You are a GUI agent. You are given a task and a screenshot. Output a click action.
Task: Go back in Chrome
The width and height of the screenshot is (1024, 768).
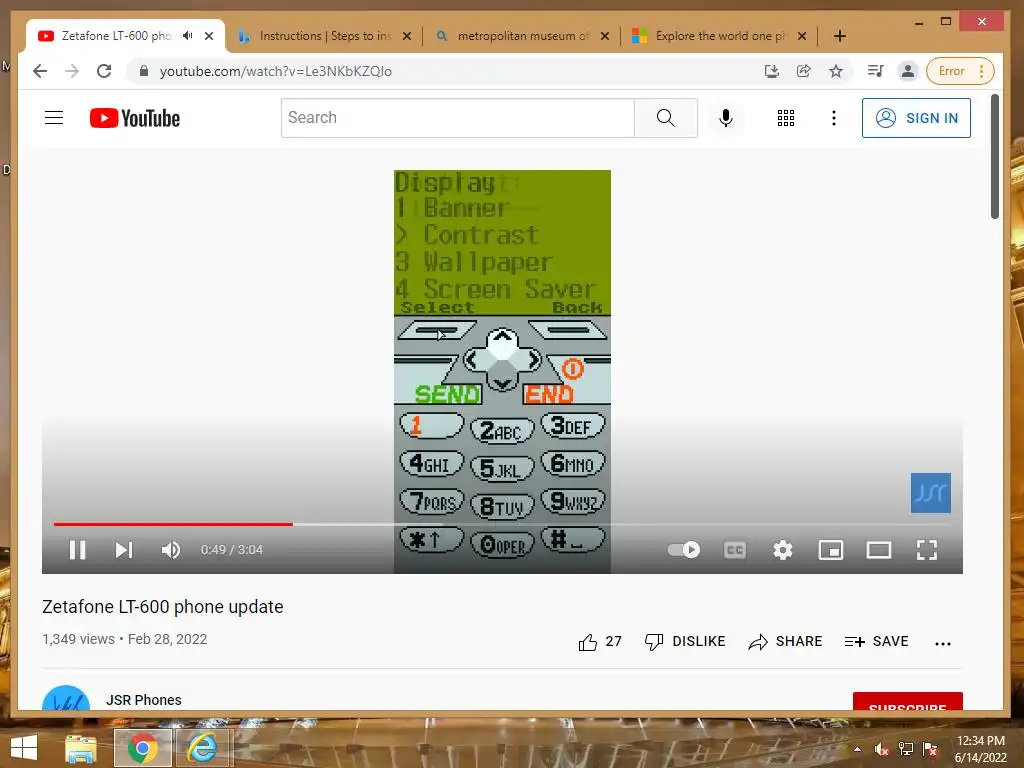[x=40, y=71]
